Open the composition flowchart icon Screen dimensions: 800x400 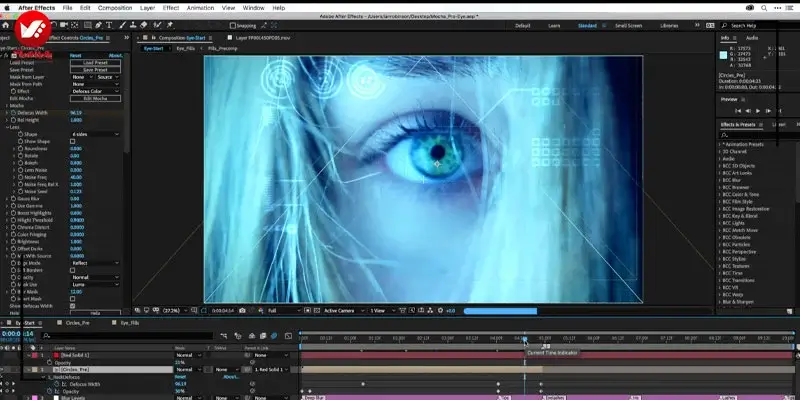point(431,310)
